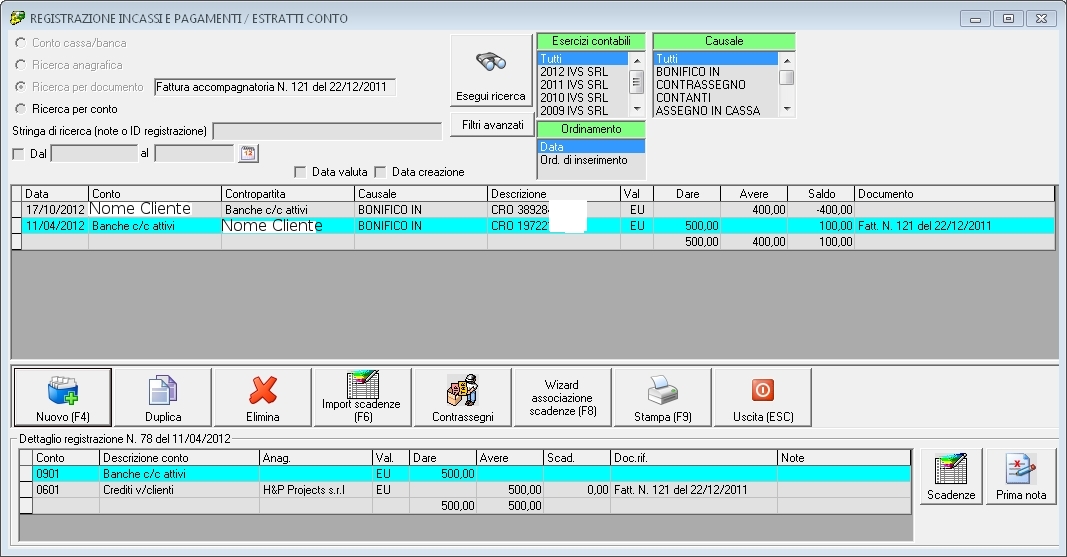Click H&P Projects s.r.l anagrafica cell
This screenshot has width=1067, height=557.
point(316,490)
